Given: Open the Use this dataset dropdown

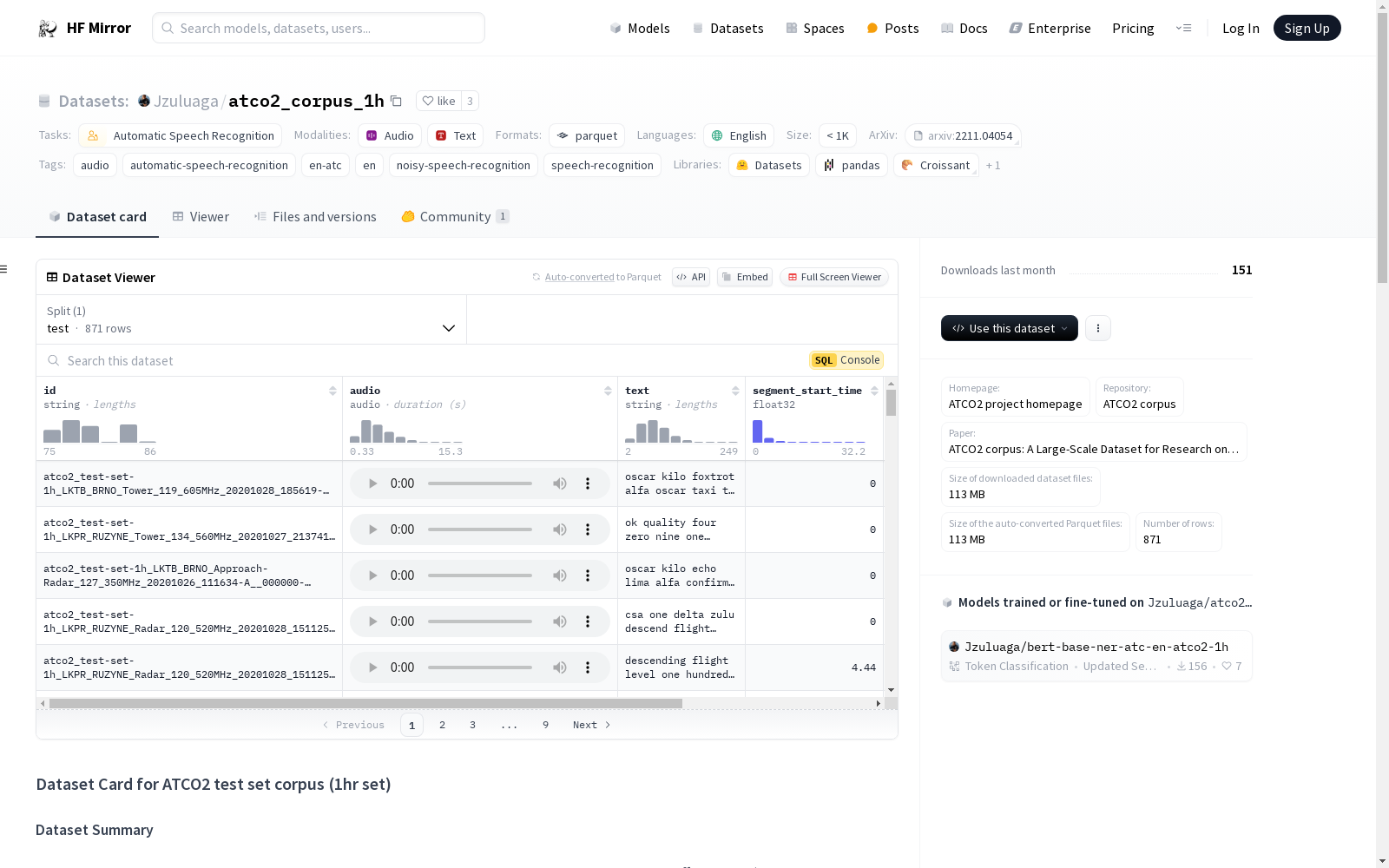Looking at the screenshot, I should pos(1010,328).
